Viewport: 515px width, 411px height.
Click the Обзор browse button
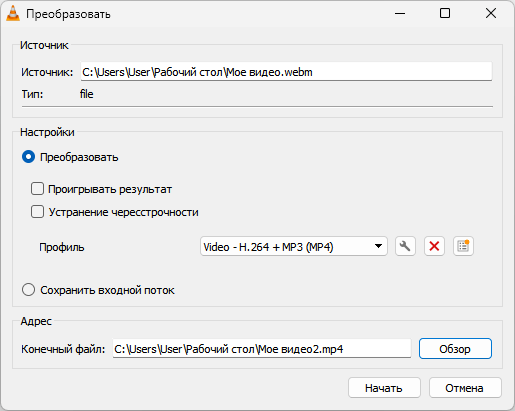[455, 349]
